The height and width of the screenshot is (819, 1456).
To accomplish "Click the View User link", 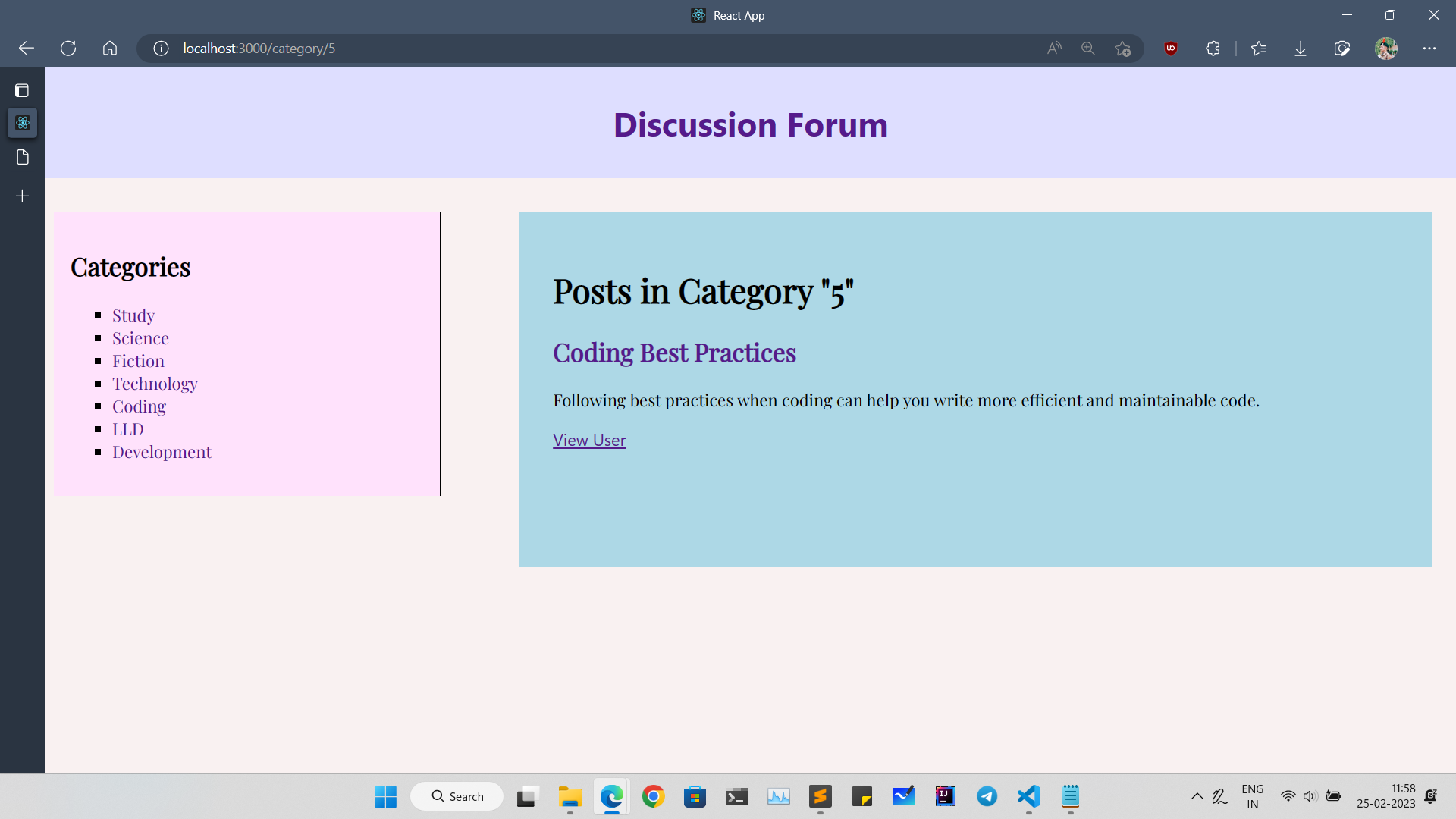I will coord(589,440).
